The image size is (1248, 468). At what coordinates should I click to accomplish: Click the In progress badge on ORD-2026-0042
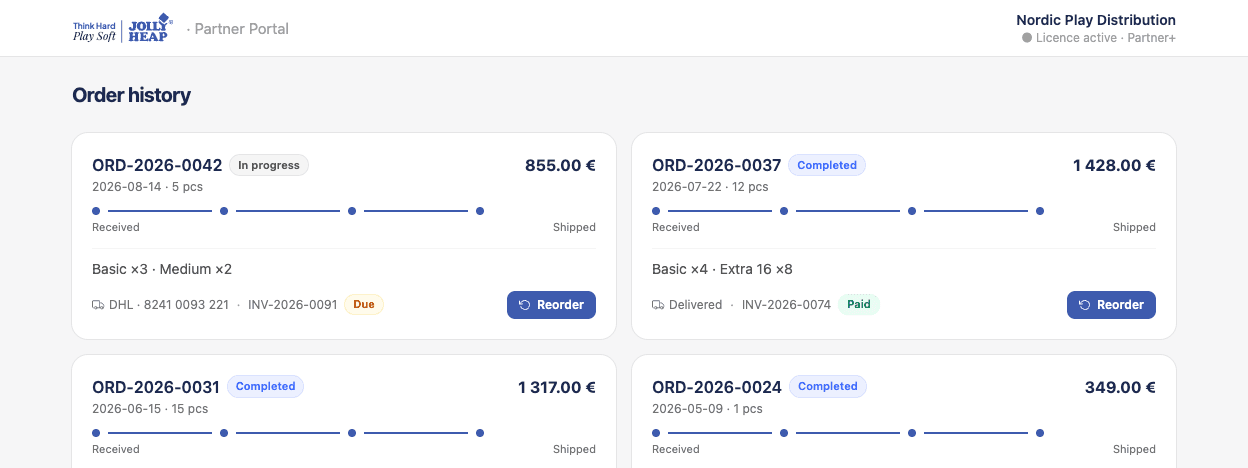pos(269,165)
